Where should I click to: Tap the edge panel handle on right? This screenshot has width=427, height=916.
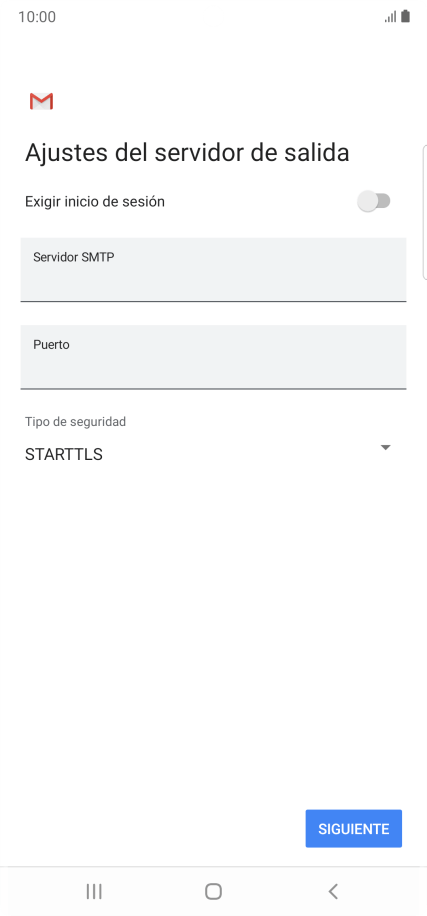click(x=424, y=213)
